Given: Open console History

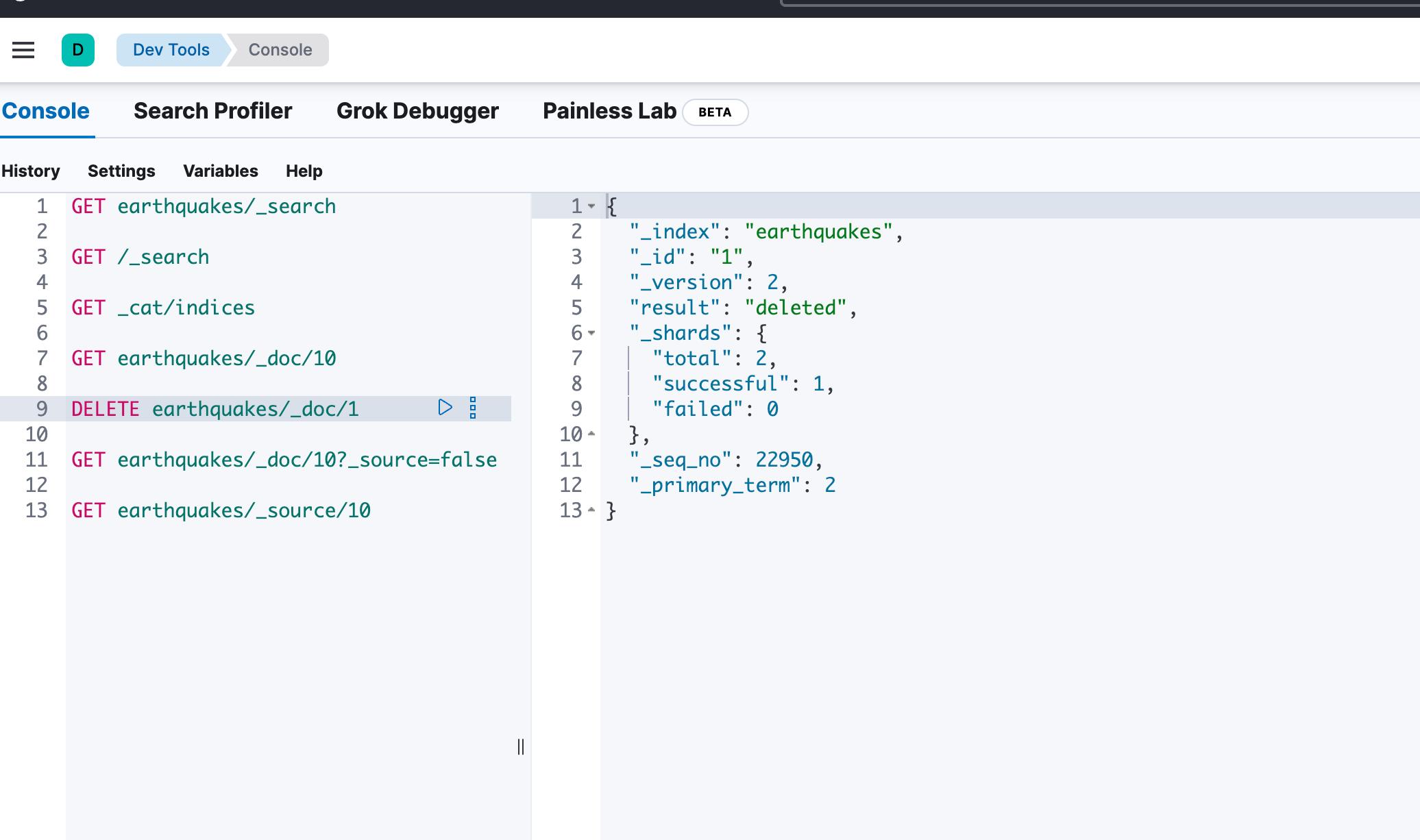Looking at the screenshot, I should pos(31,171).
